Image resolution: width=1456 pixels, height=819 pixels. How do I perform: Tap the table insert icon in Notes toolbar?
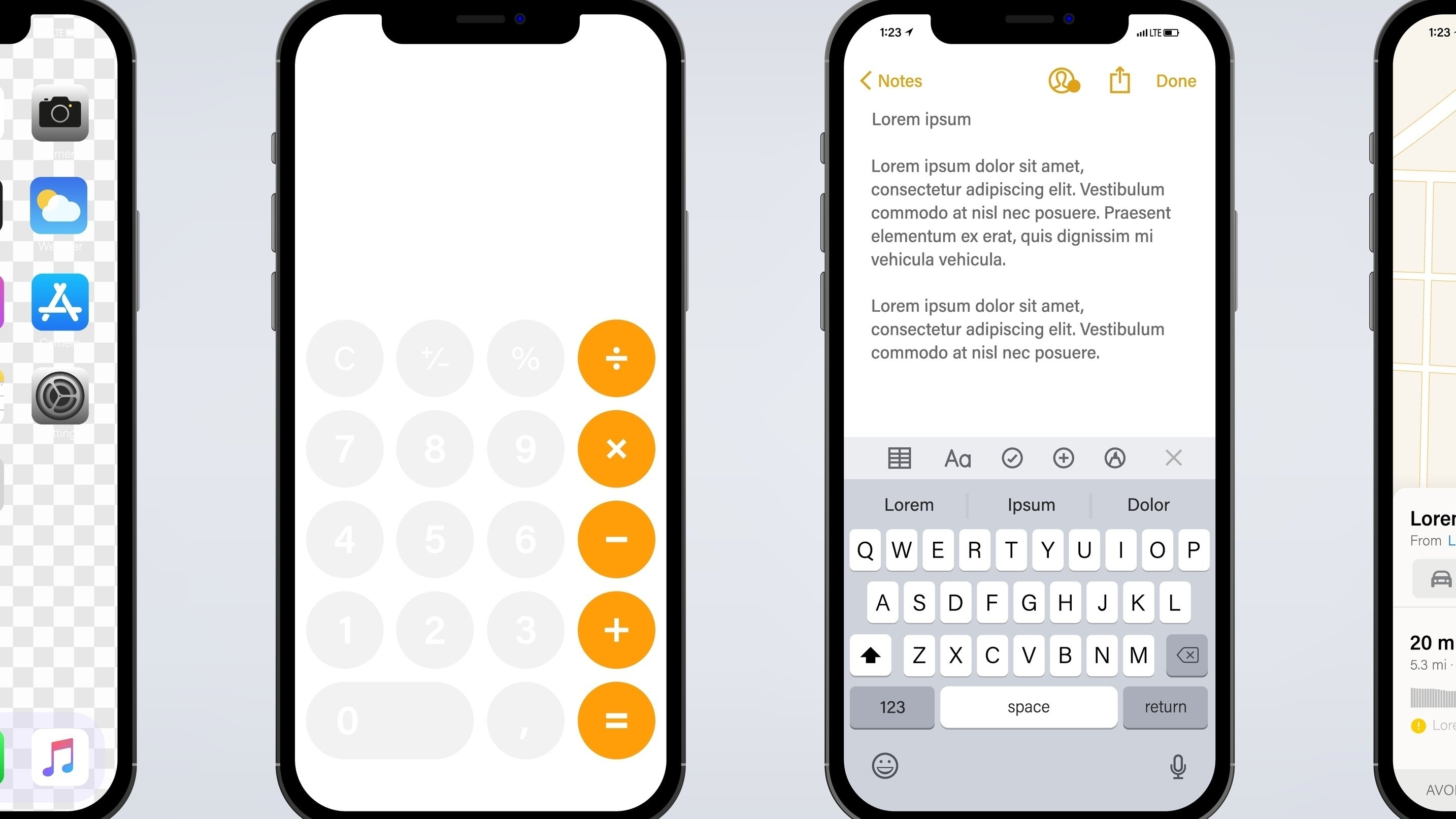[898, 458]
